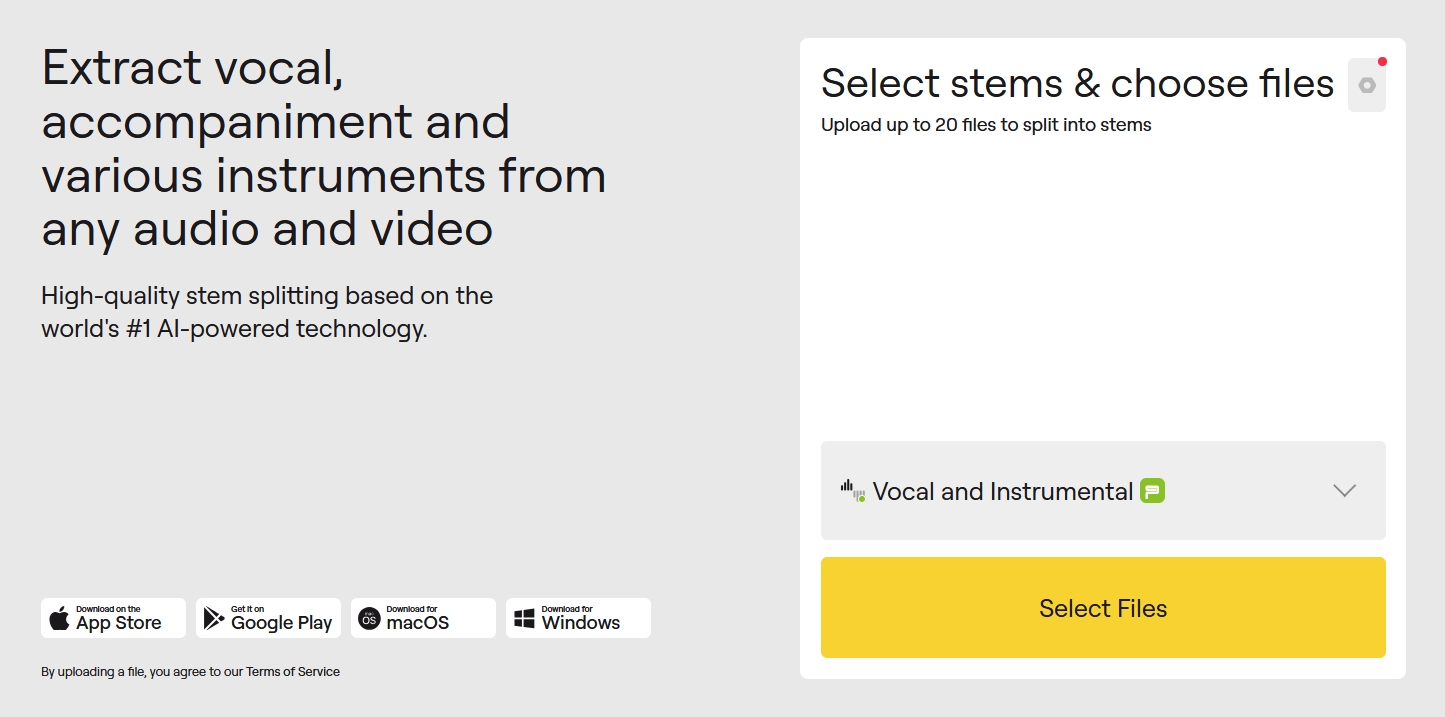Click the green chat bubble icon
The height and width of the screenshot is (717, 1445).
coord(1153,491)
